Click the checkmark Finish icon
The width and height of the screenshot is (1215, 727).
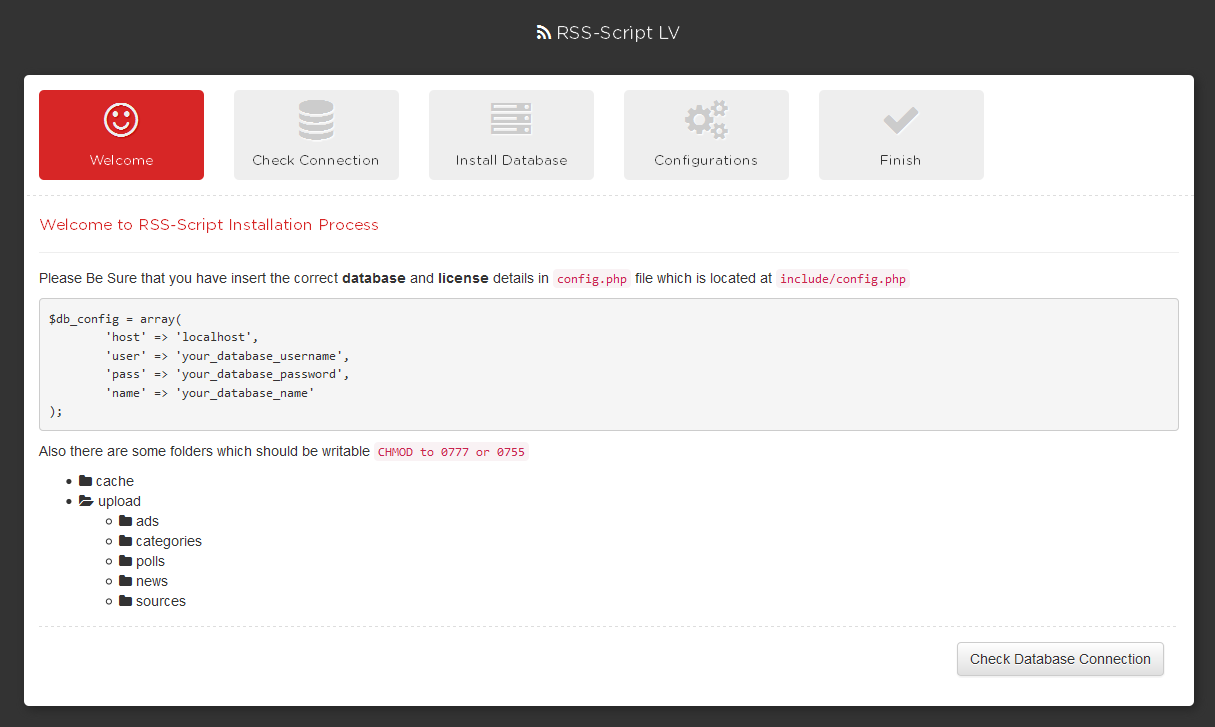[901, 121]
